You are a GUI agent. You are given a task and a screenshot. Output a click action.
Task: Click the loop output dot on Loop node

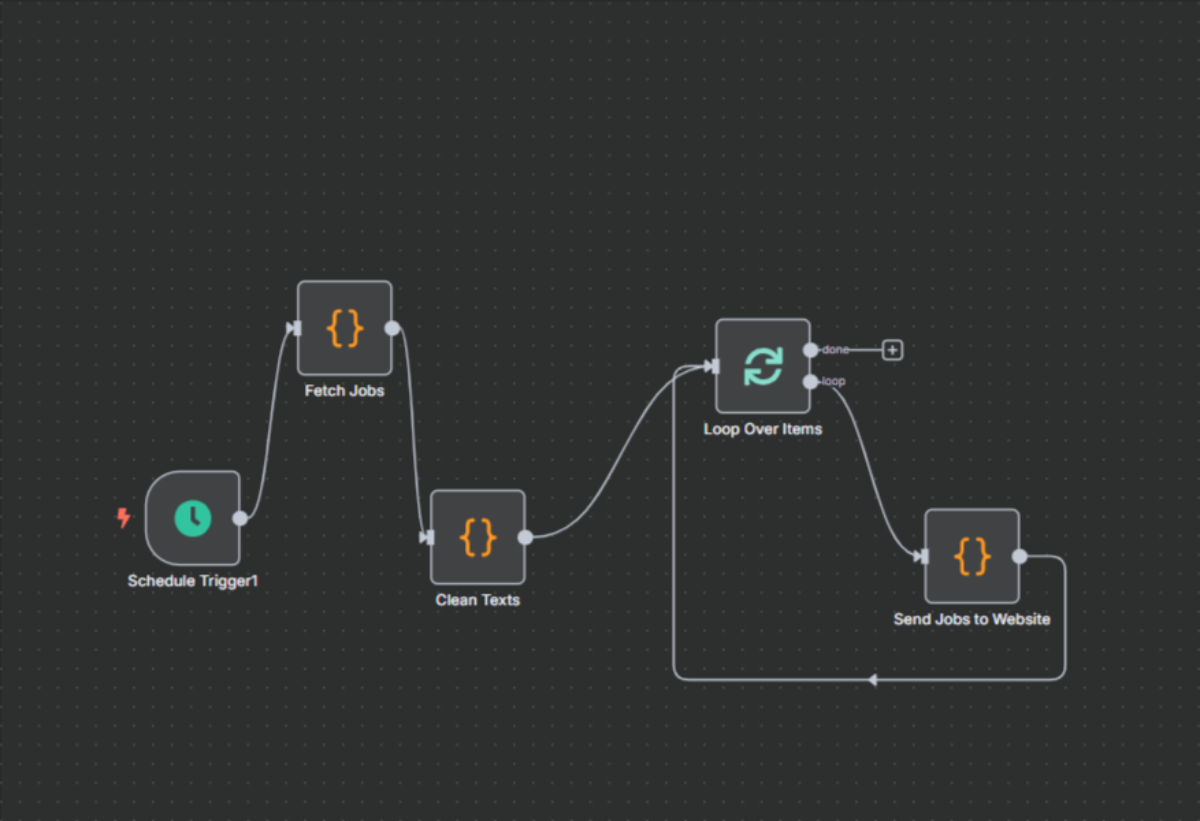[x=810, y=381]
